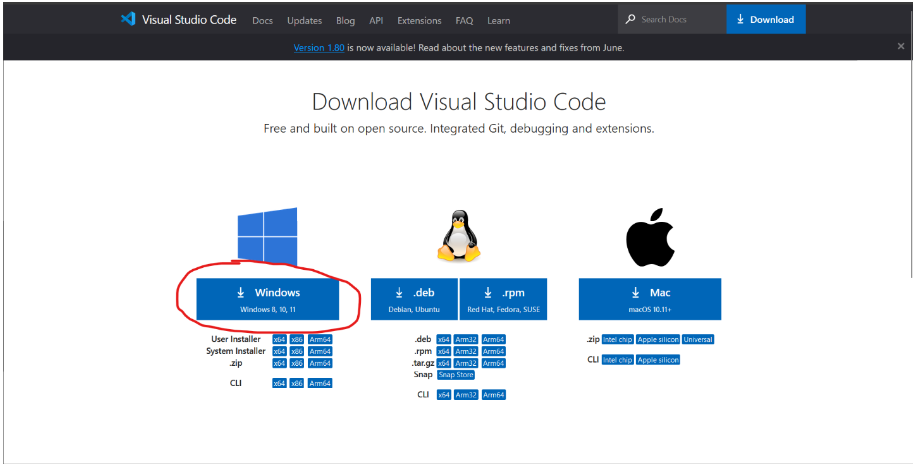The width and height of the screenshot is (913, 464).
Task: Select Mac .zip Apple silicon download
Action: tap(658, 339)
